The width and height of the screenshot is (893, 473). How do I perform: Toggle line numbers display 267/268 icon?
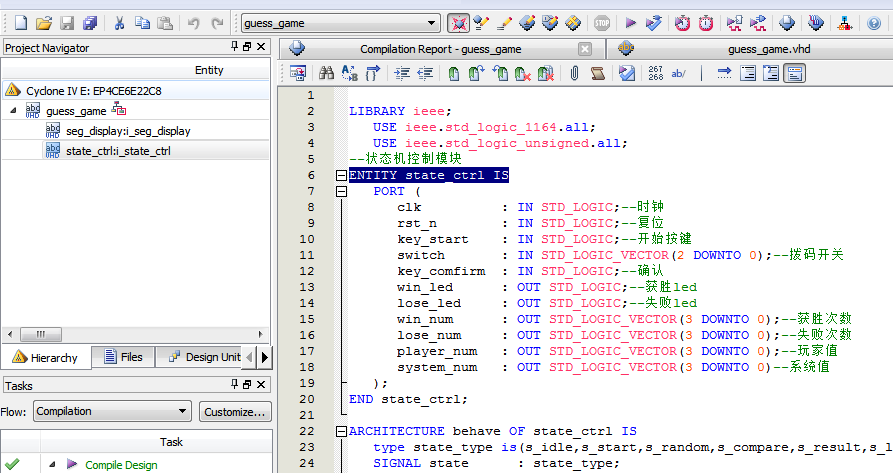click(x=656, y=73)
